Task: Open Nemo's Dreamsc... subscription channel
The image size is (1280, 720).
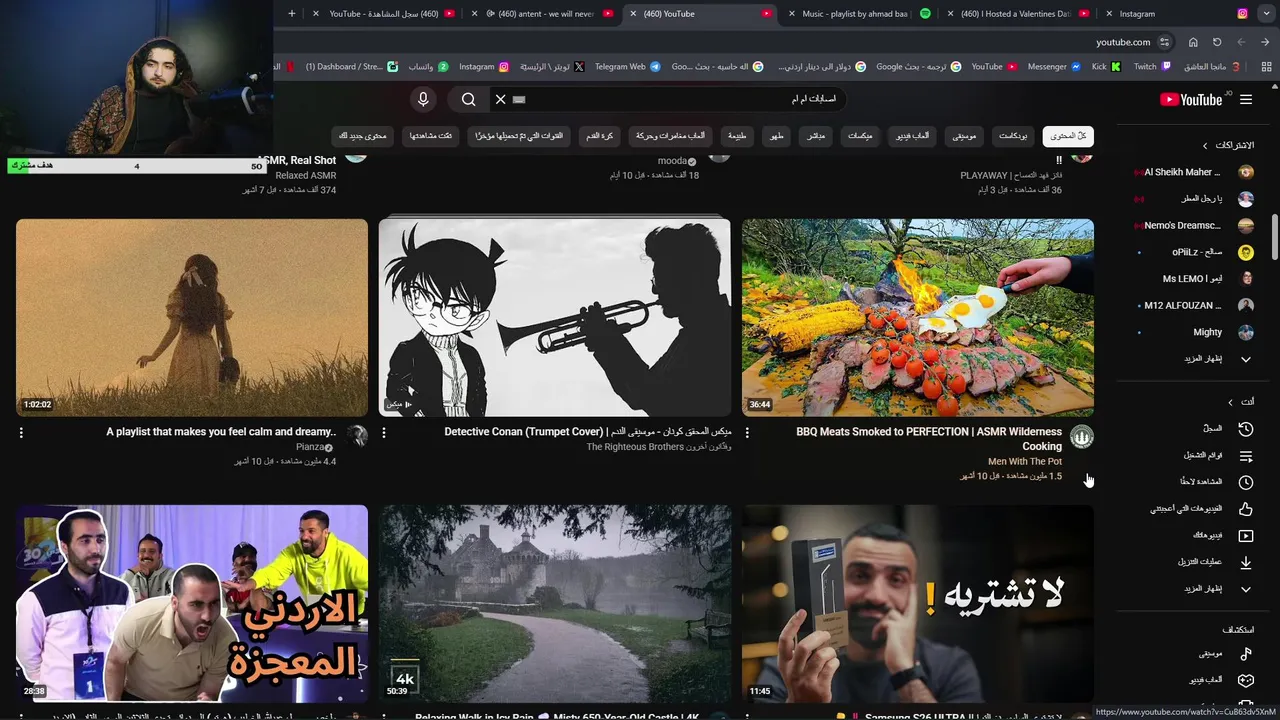Action: point(1192,225)
